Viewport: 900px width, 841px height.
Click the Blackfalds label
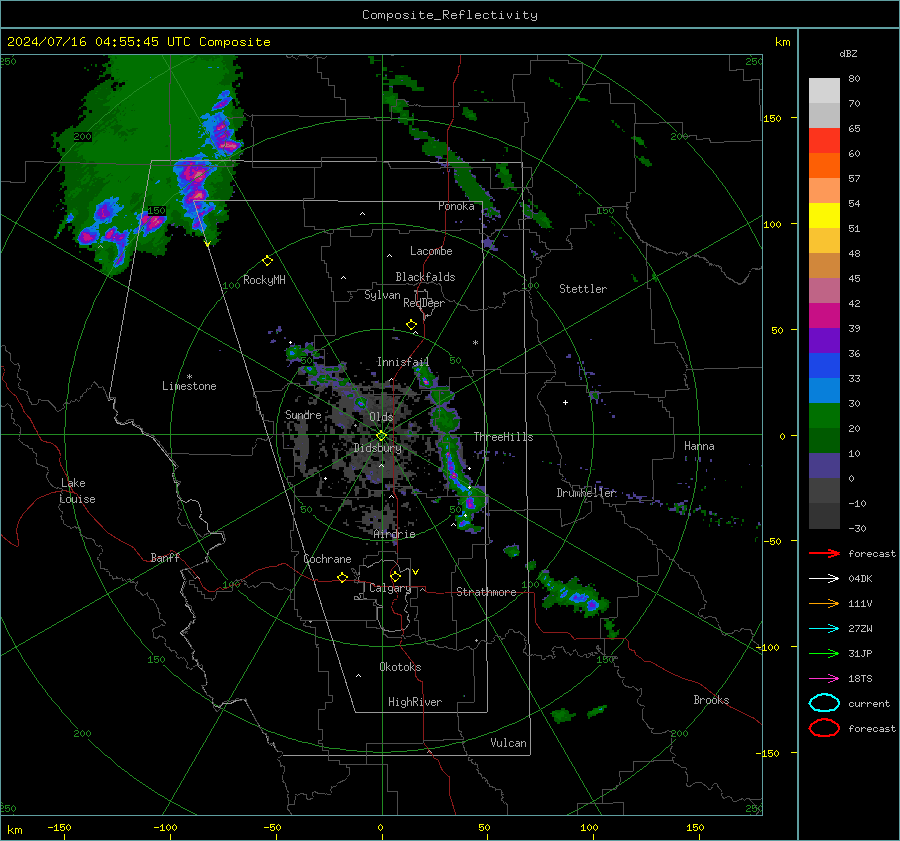(425, 277)
